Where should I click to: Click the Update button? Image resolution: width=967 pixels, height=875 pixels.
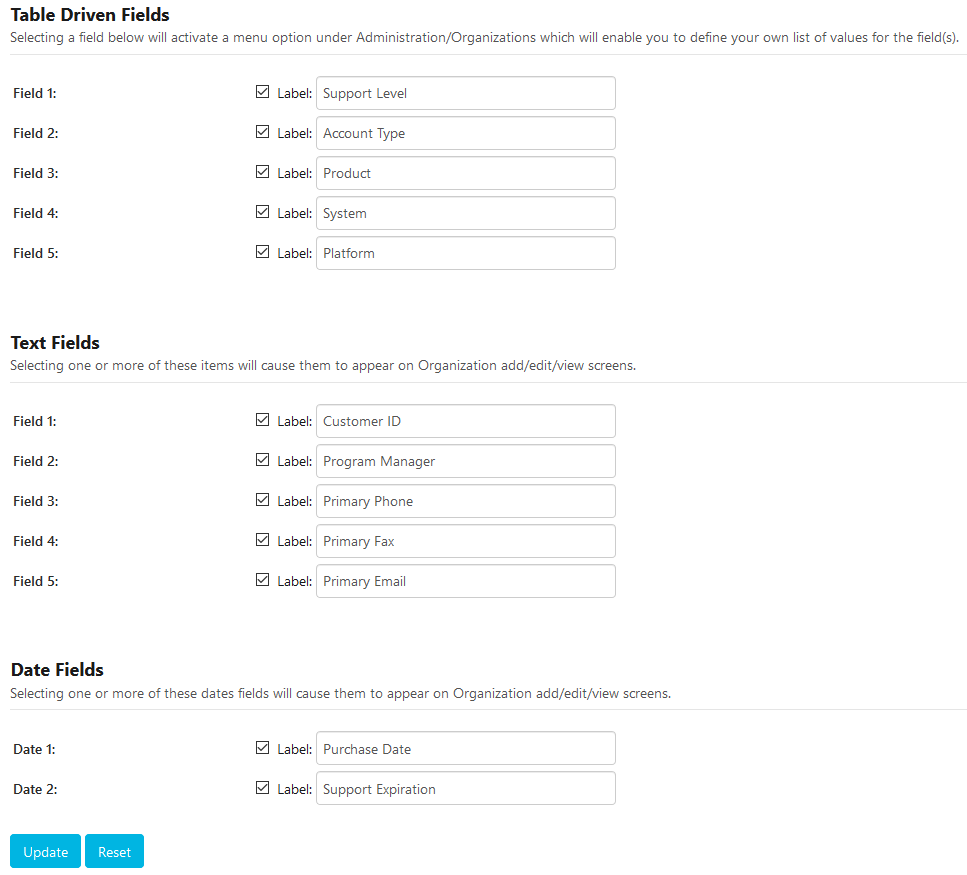click(x=45, y=852)
